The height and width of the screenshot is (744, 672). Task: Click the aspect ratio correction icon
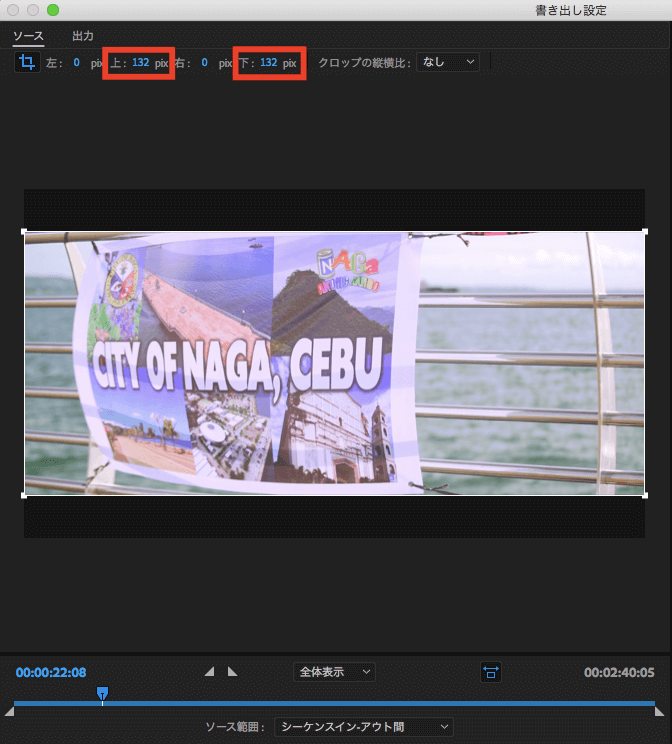click(491, 672)
